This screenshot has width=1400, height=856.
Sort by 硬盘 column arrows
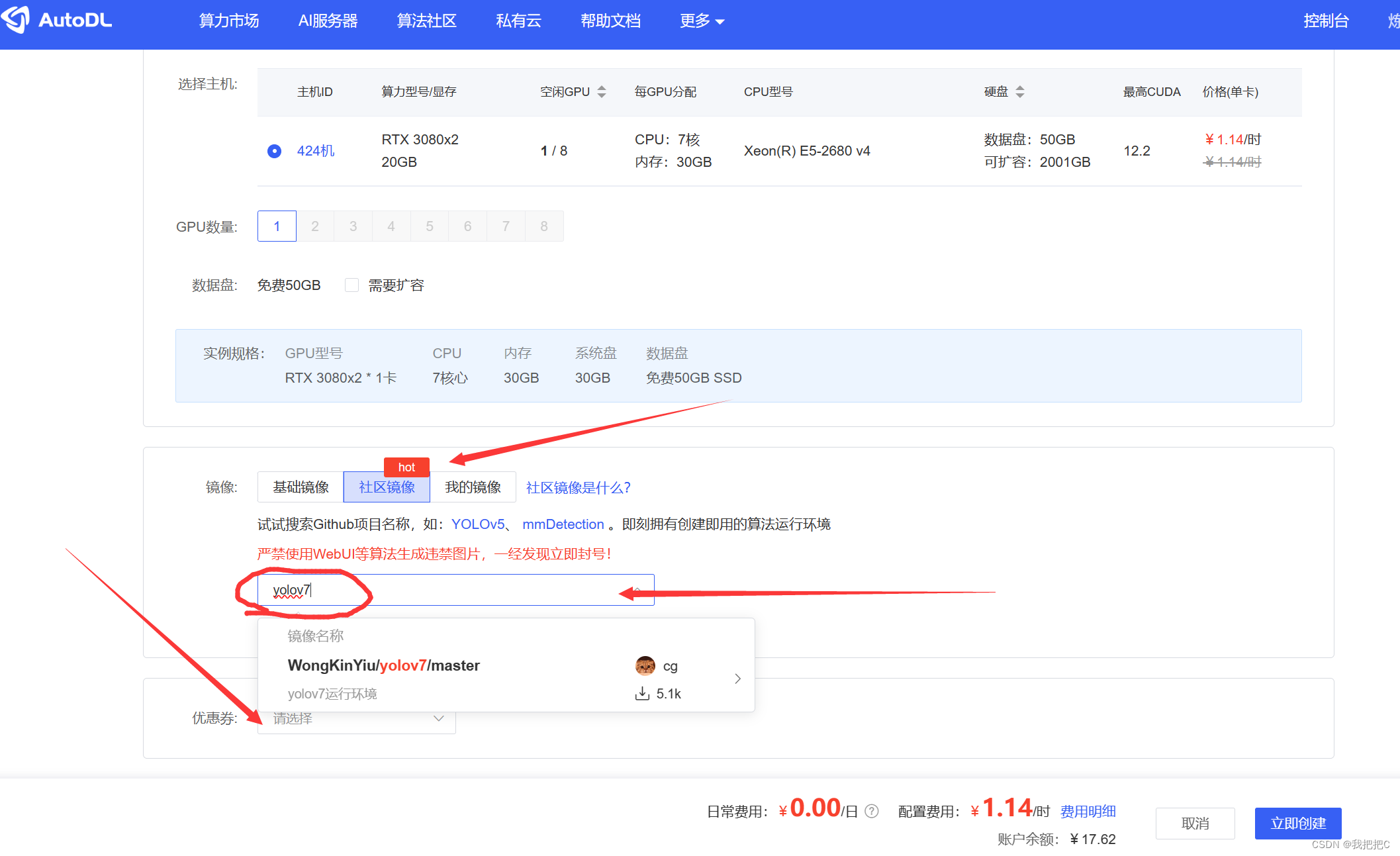(x=1019, y=92)
